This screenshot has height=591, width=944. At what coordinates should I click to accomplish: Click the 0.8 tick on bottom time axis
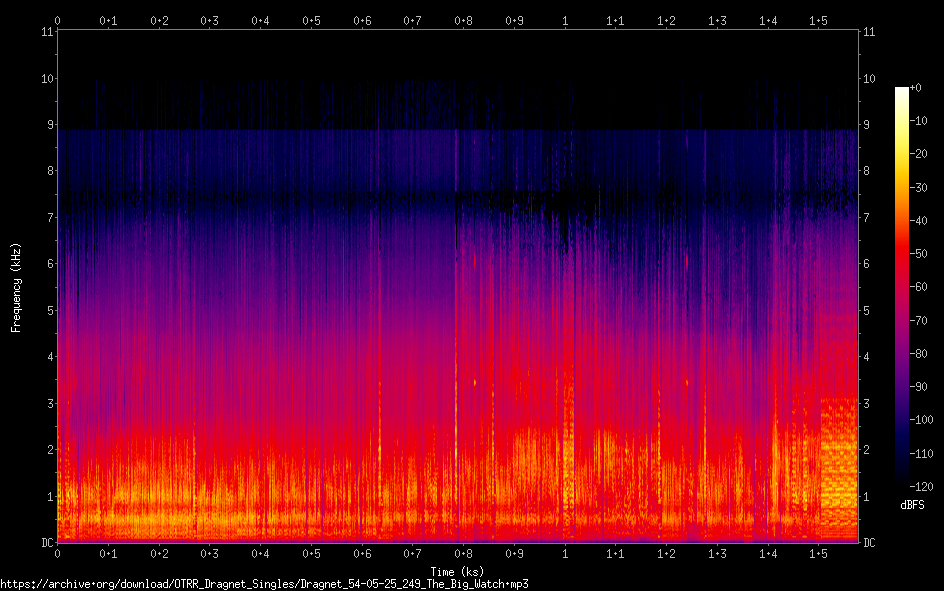coord(464,553)
